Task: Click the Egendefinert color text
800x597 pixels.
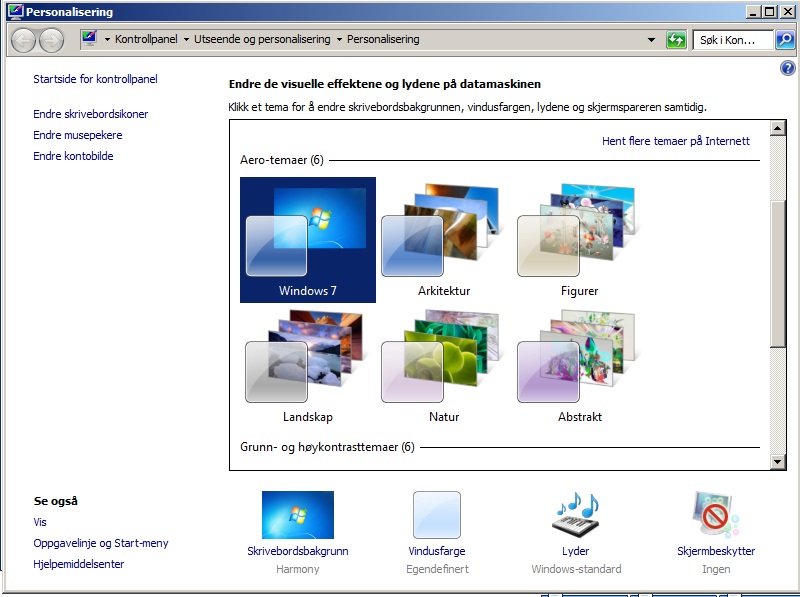Action: [x=437, y=569]
